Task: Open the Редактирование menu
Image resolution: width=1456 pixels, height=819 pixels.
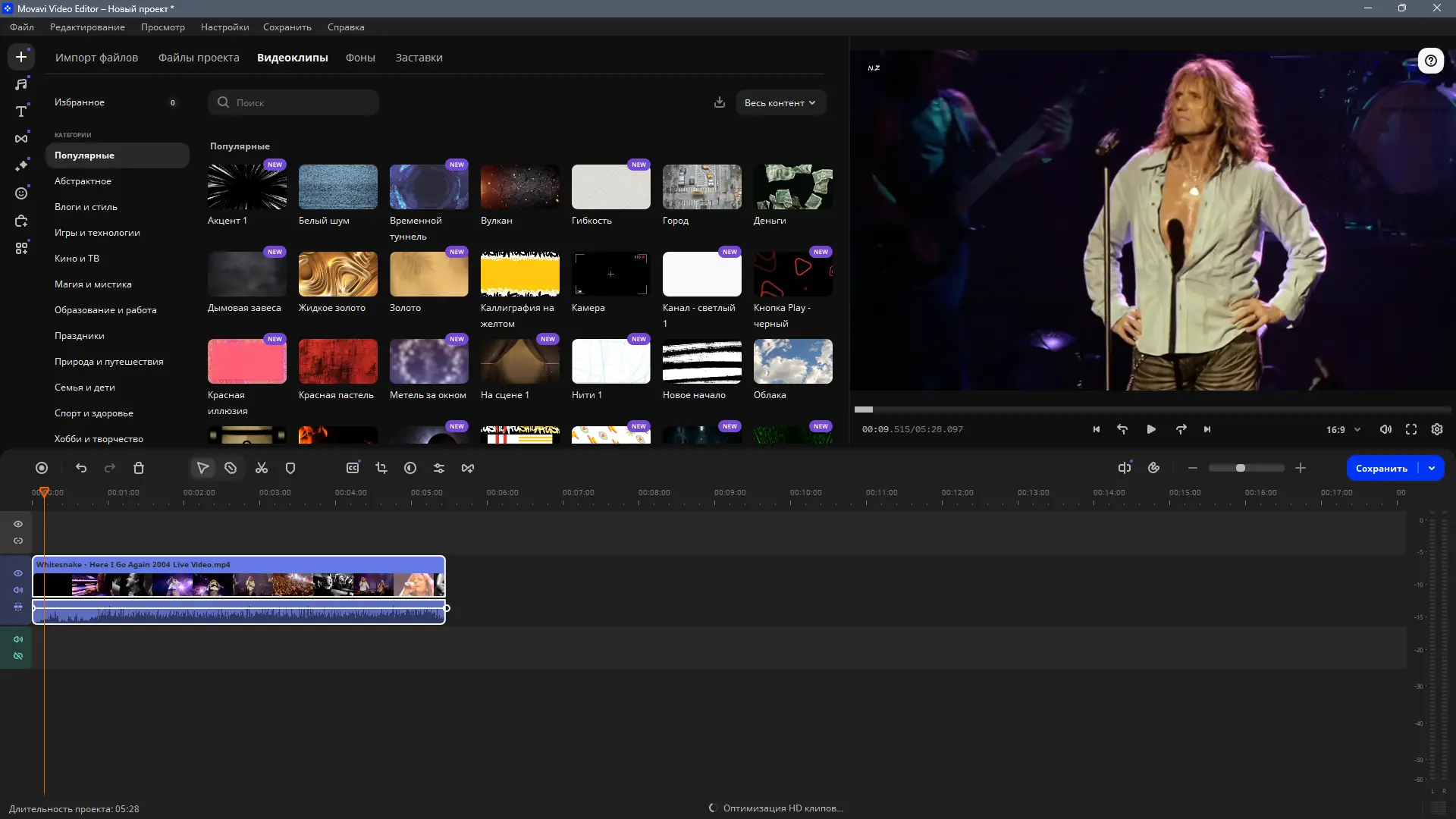Action: click(x=87, y=27)
